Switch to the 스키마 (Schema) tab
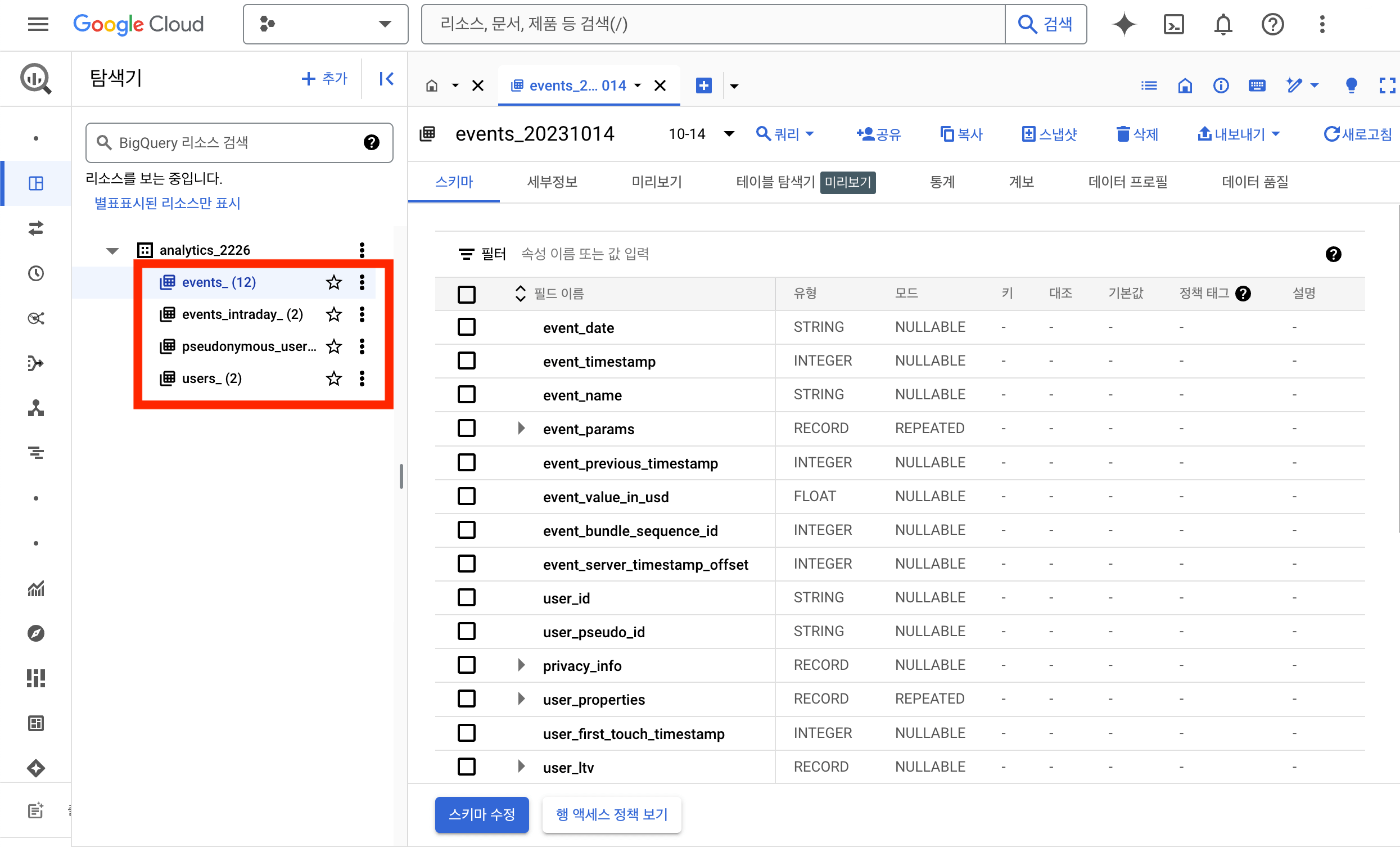Screen dimensions: 1400x847 [x=455, y=182]
